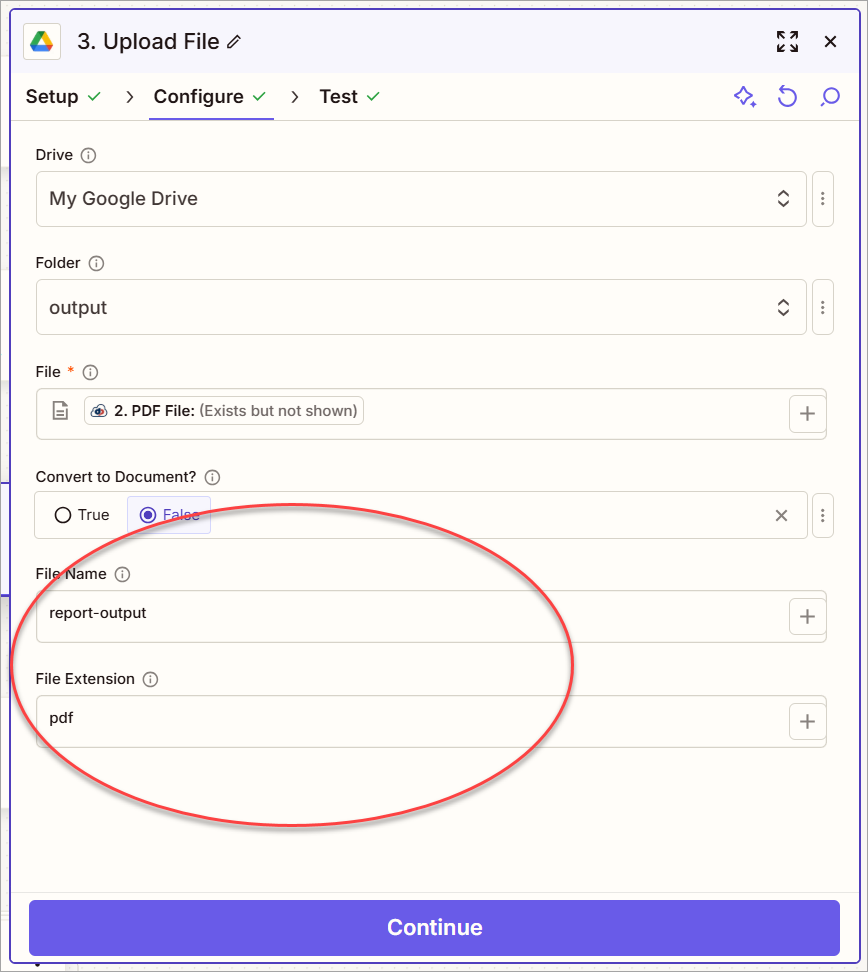868x972 pixels.
Task: Open the My Google Drive dropdown
Action: [x=420, y=199]
